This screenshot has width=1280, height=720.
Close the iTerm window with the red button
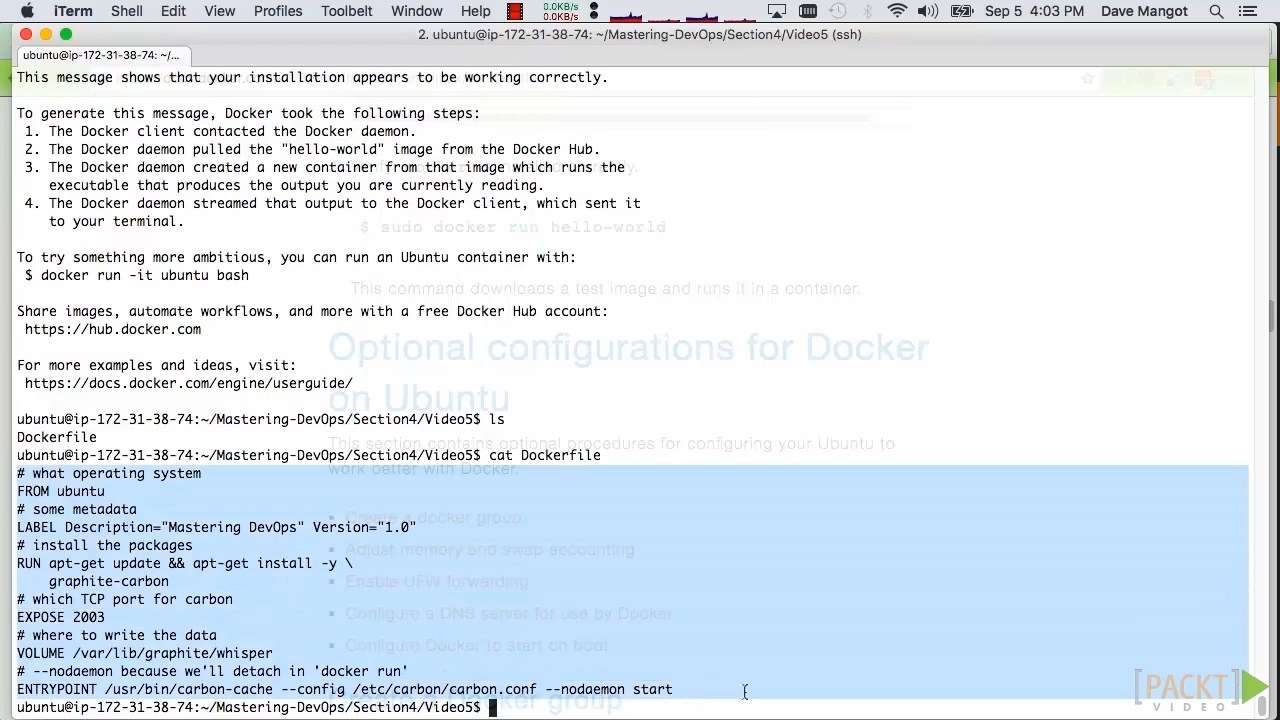tap(26, 34)
